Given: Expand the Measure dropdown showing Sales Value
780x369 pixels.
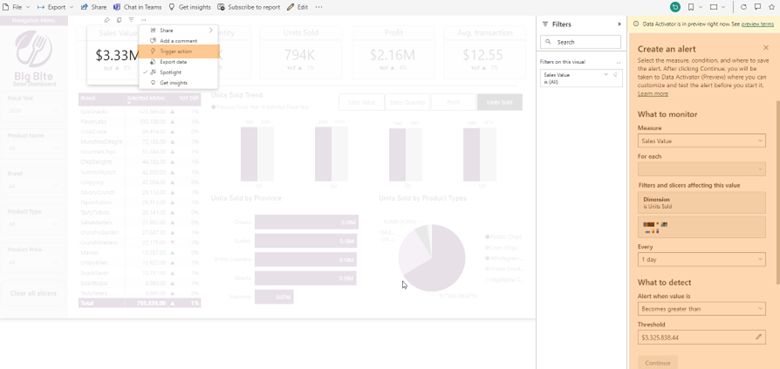Looking at the screenshot, I should [x=701, y=141].
